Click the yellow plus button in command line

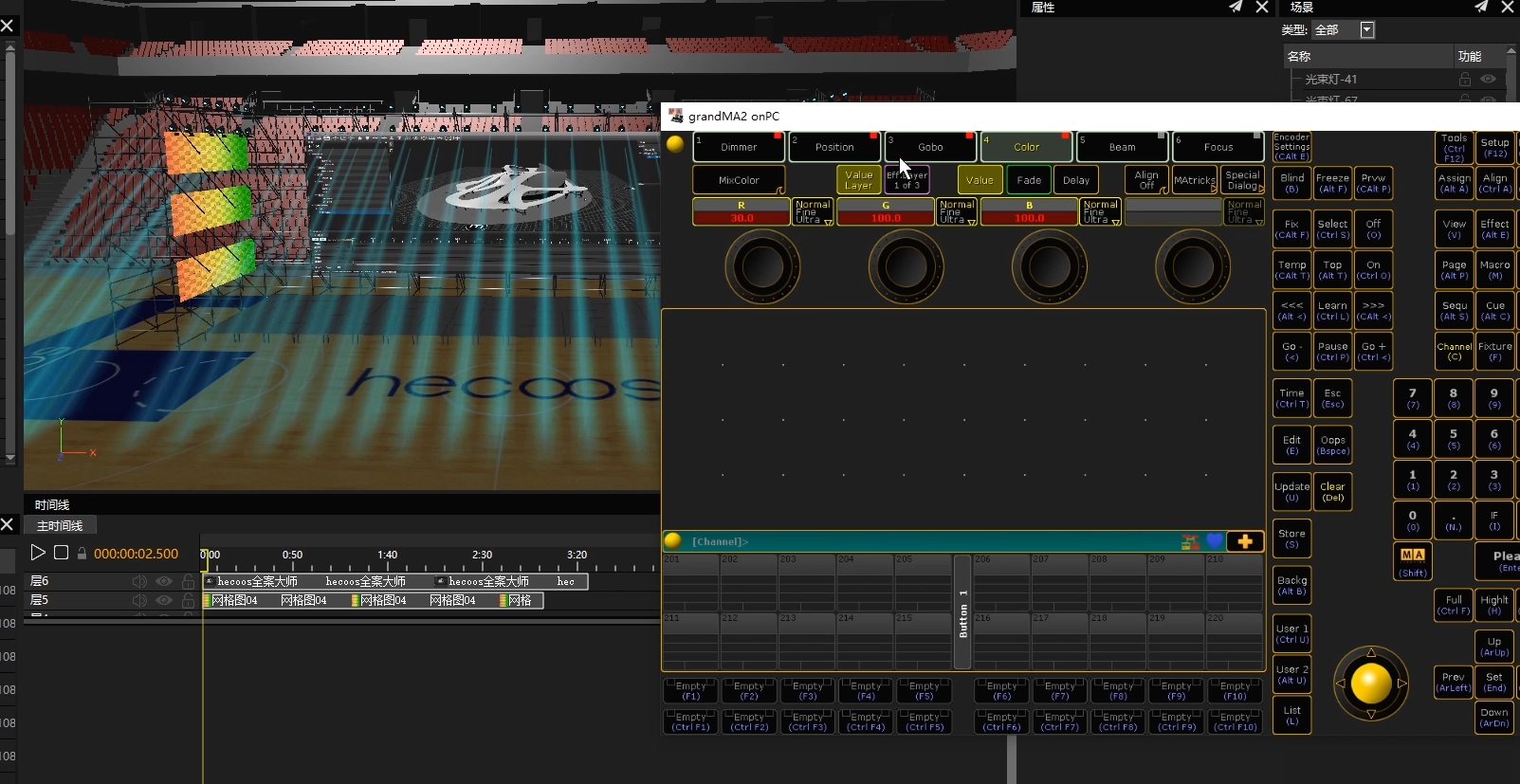[1245, 541]
